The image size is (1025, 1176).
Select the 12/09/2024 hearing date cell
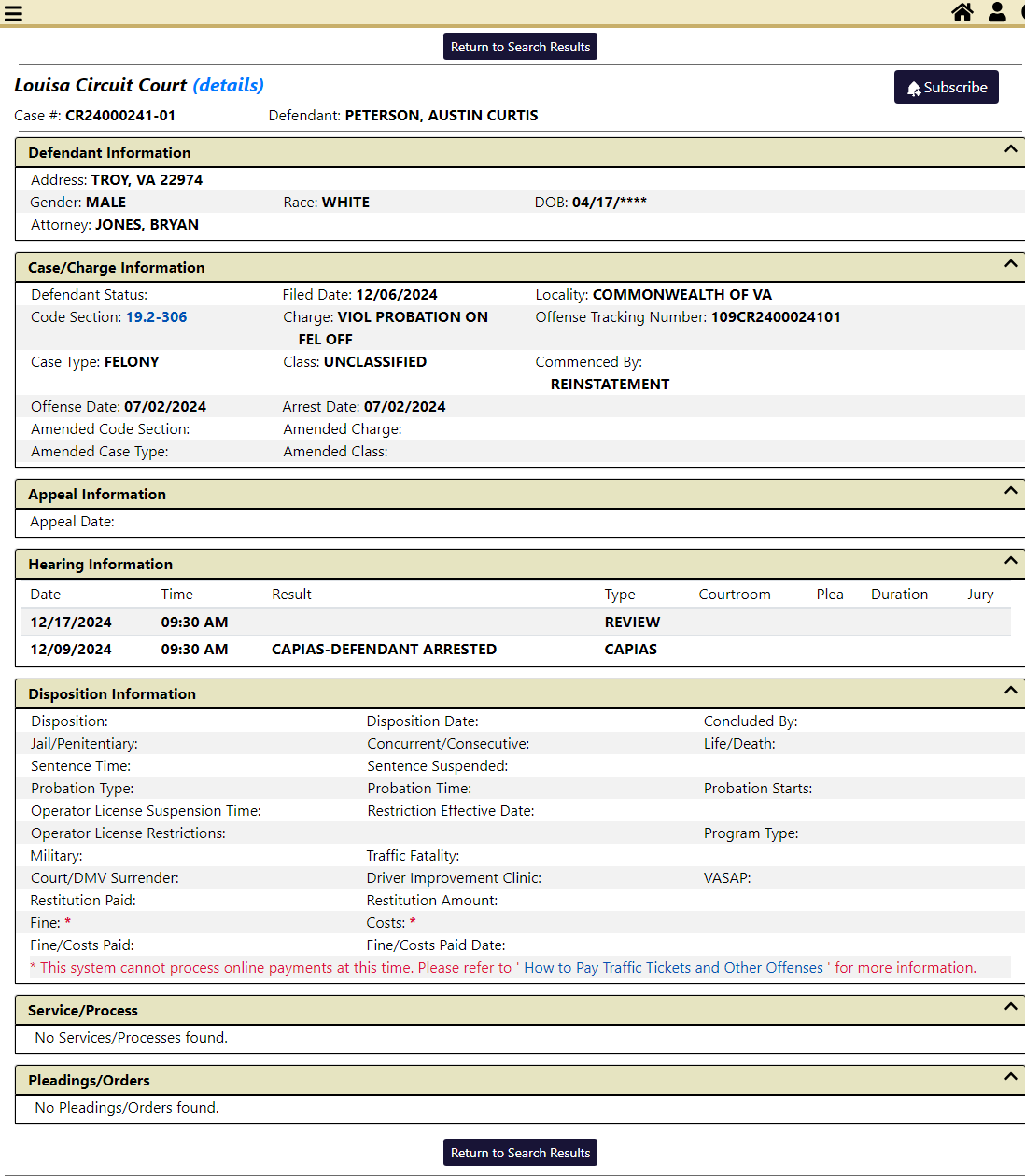click(71, 650)
